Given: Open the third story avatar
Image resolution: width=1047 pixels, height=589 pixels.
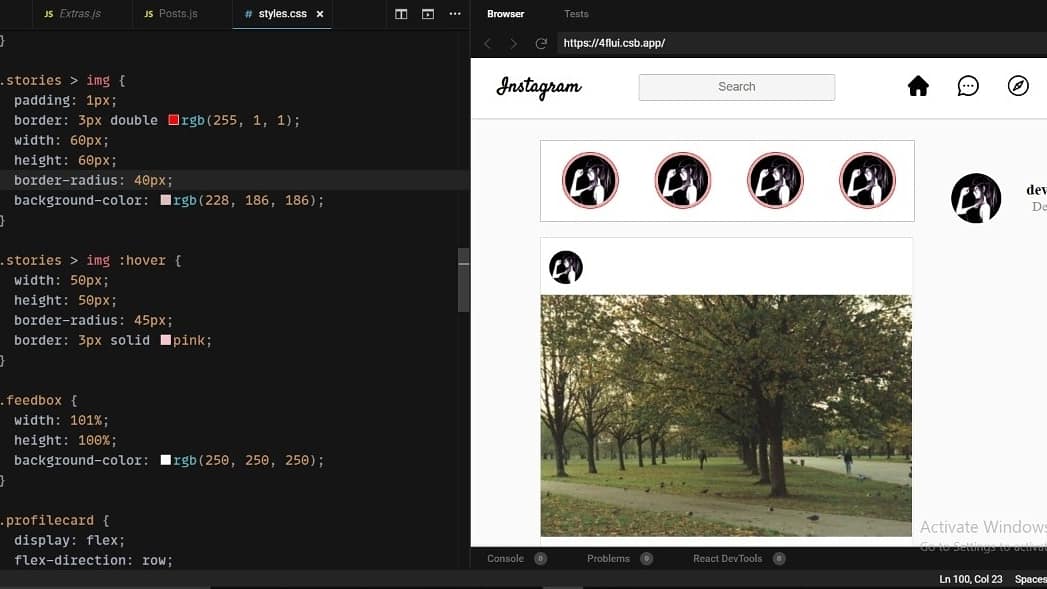Looking at the screenshot, I should coord(775,180).
